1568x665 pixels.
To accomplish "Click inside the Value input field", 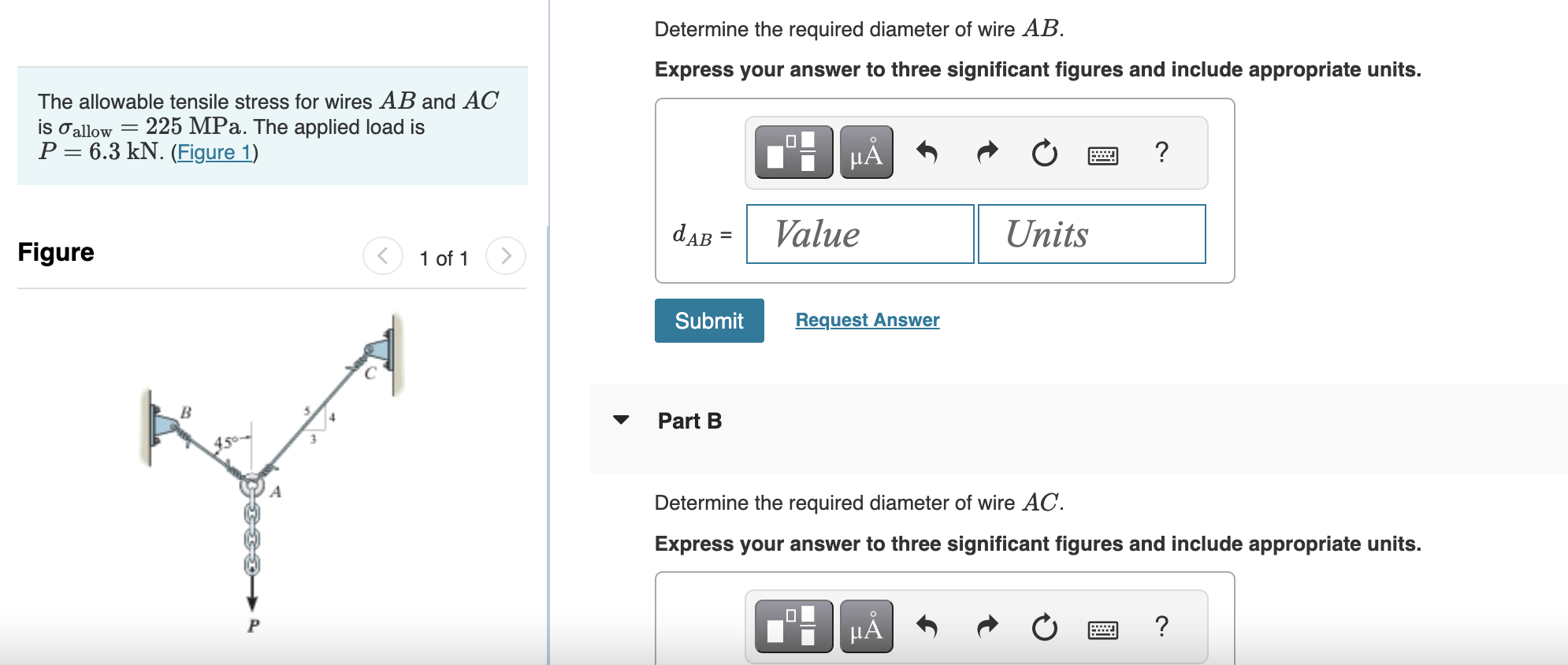I will coord(859,234).
